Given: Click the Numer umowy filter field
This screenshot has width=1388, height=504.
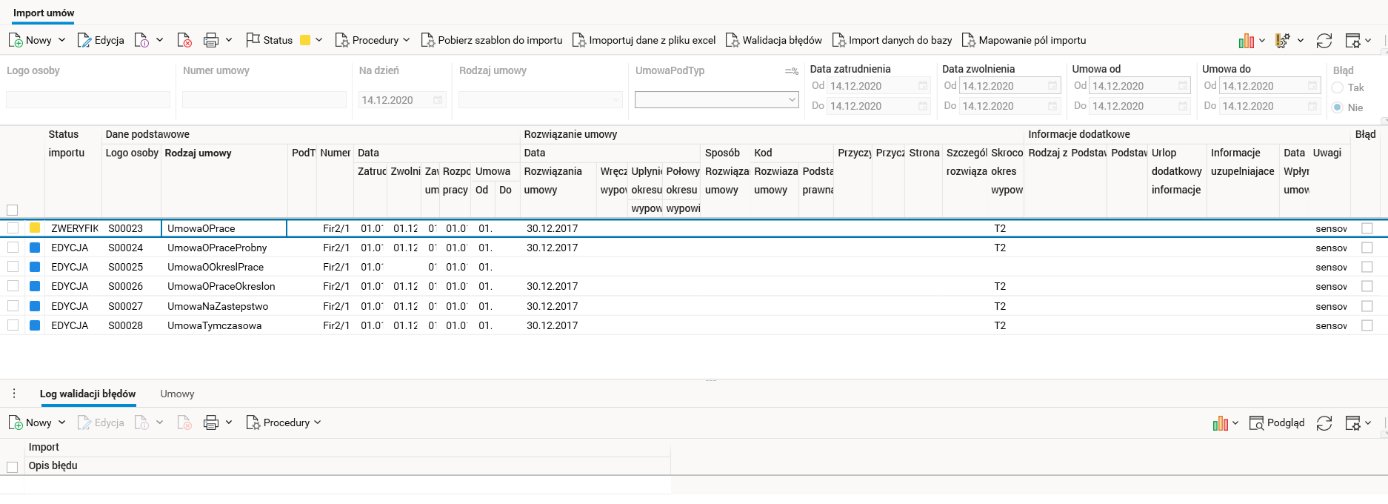Looking at the screenshot, I should tap(264, 100).
